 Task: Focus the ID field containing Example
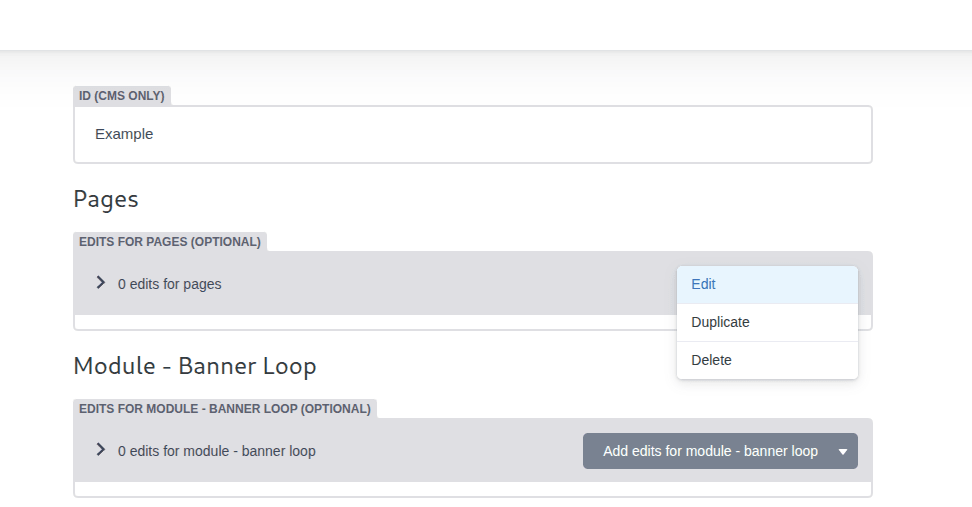473,134
